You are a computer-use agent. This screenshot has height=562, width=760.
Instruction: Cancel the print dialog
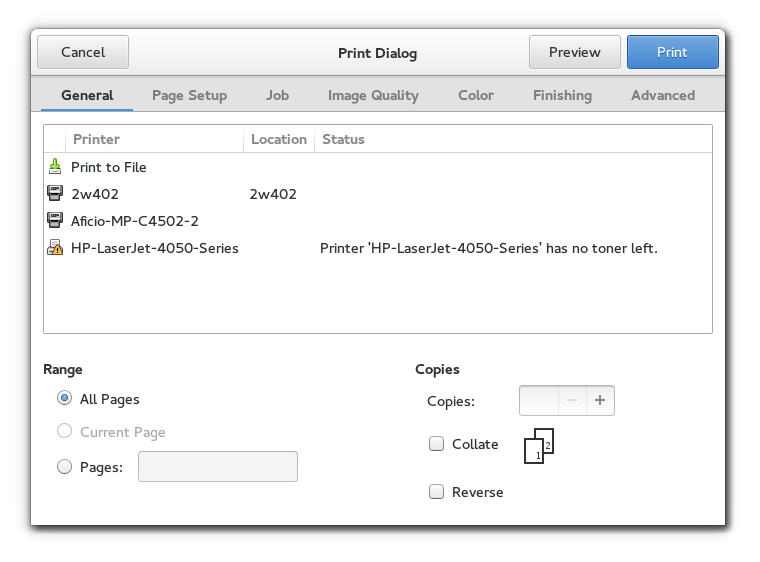tap(83, 52)
